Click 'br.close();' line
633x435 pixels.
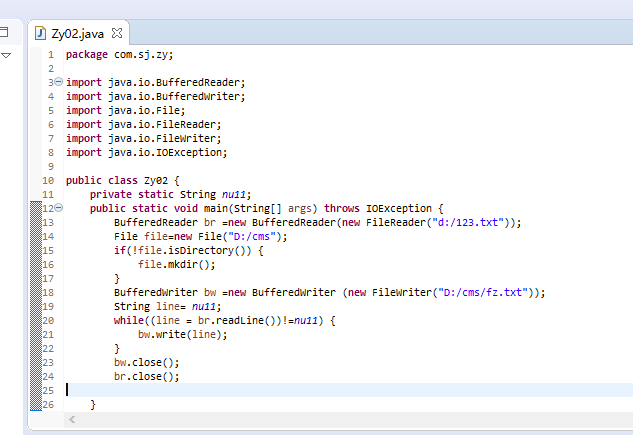point(147,376)
